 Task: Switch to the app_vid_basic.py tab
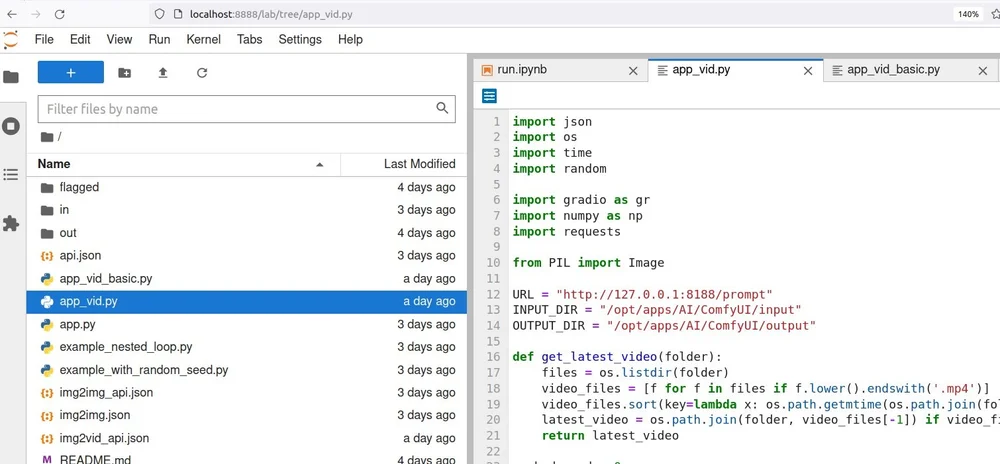click(910, 70)
